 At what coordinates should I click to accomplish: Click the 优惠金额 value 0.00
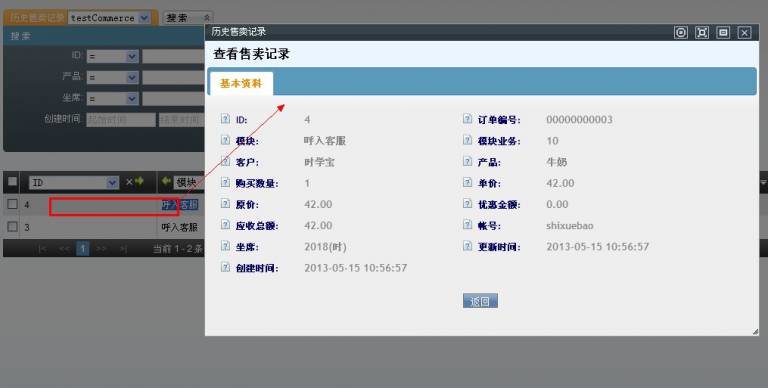tap(557, 204)
